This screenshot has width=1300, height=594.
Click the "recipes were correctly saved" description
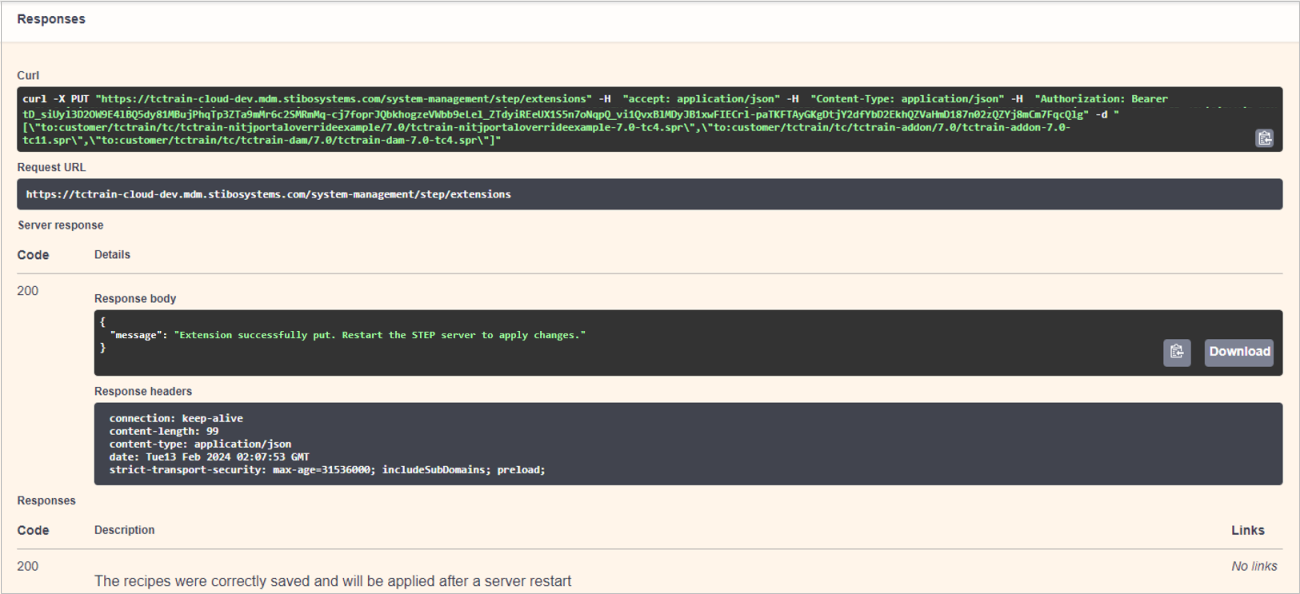click(332, 581)
